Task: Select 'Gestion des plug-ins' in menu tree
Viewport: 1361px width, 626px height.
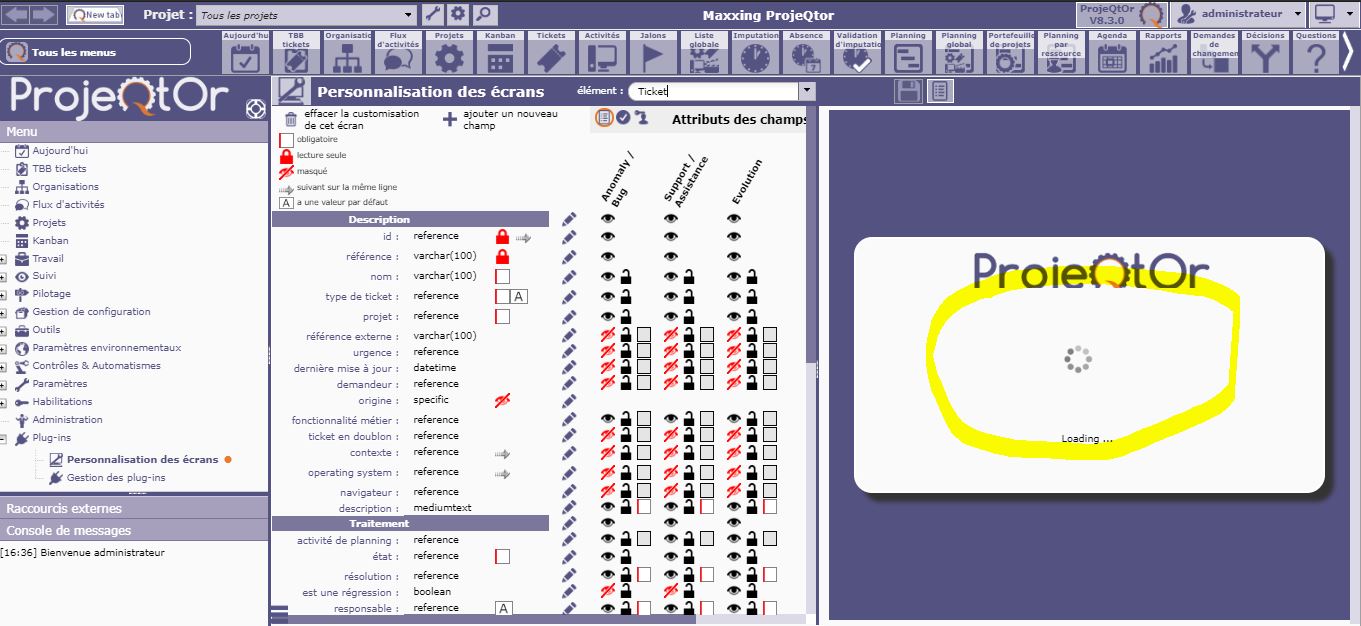Action: pyautogui.click(x=116, y=478)
